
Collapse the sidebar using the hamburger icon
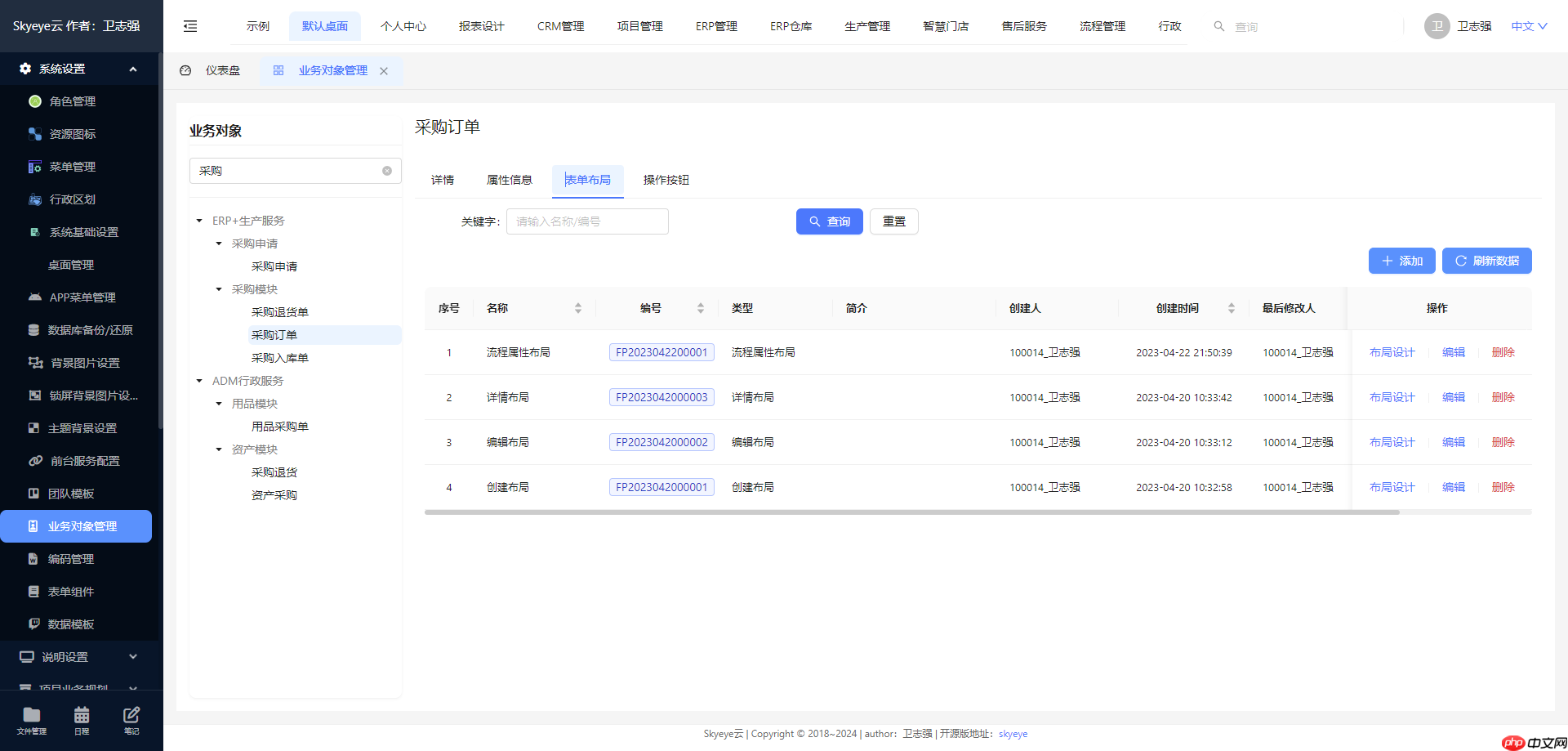coord(190,26)
